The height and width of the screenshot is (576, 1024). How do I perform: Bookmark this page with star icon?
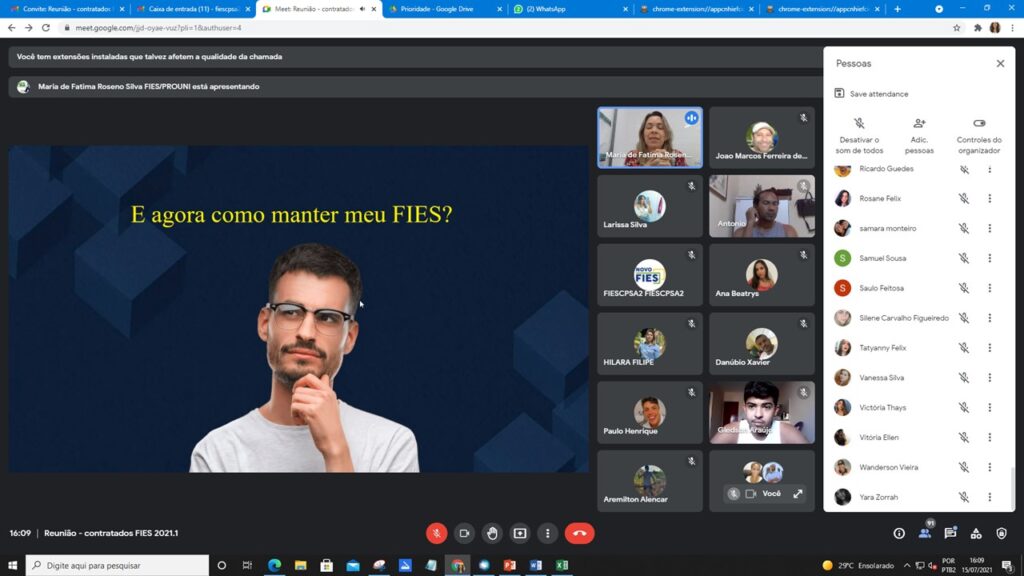pyautogui.click(x=957, y=28)
